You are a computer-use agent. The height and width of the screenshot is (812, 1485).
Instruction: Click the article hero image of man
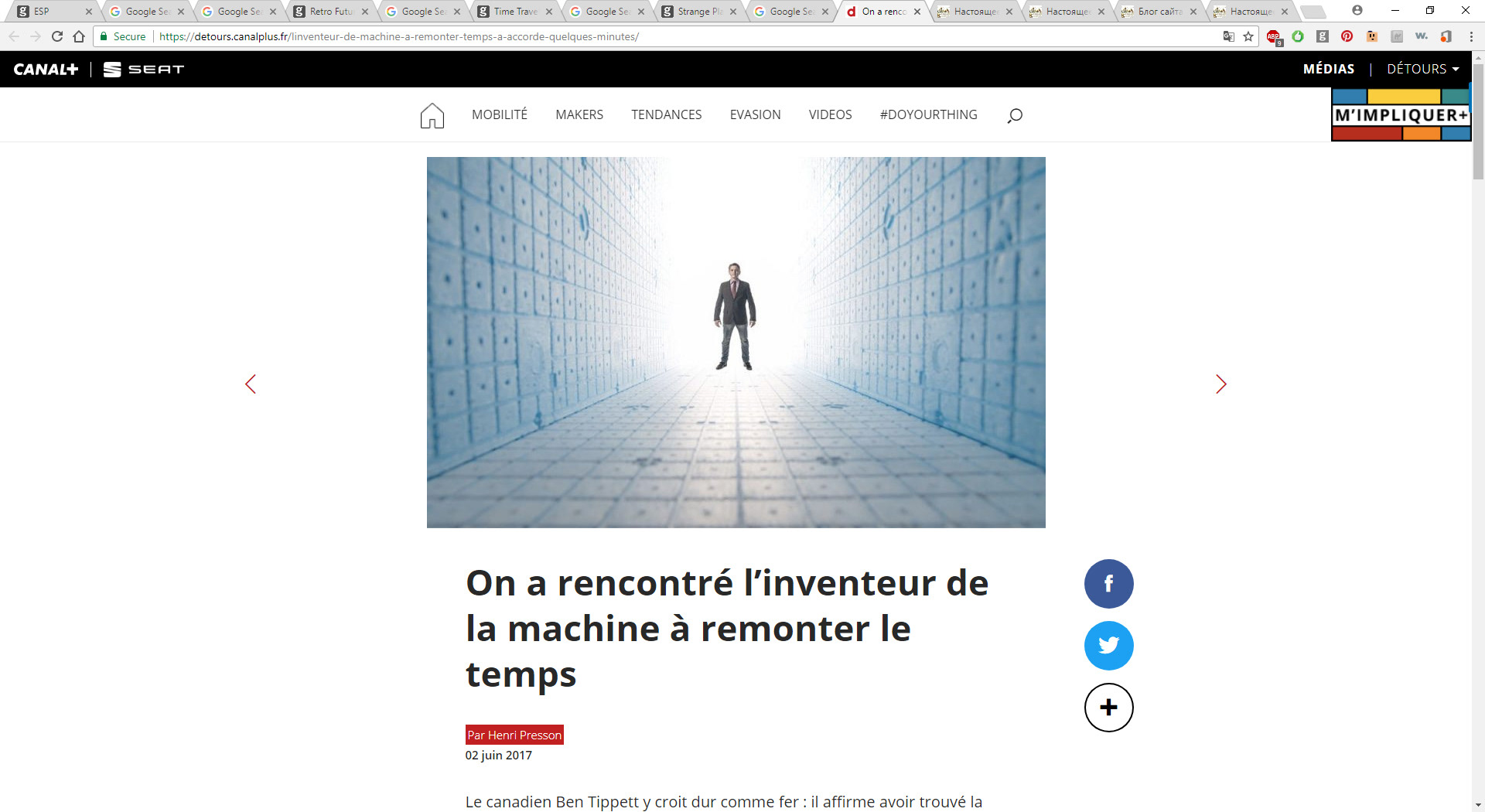(x=736, y=343)
